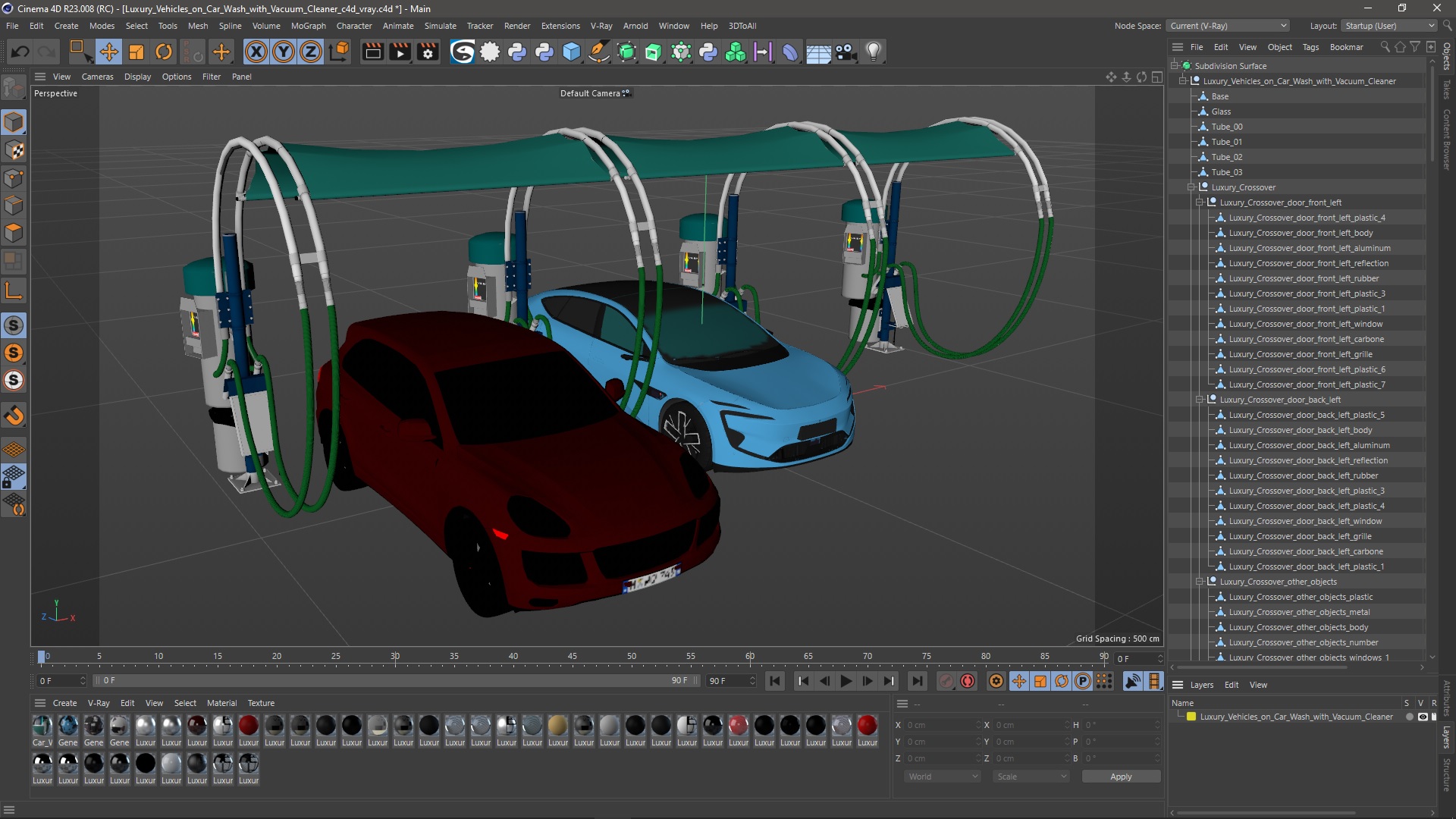Open V-Ray menu in menu bar
Screen dimensions: 1456x819
(x=601, y=26)
